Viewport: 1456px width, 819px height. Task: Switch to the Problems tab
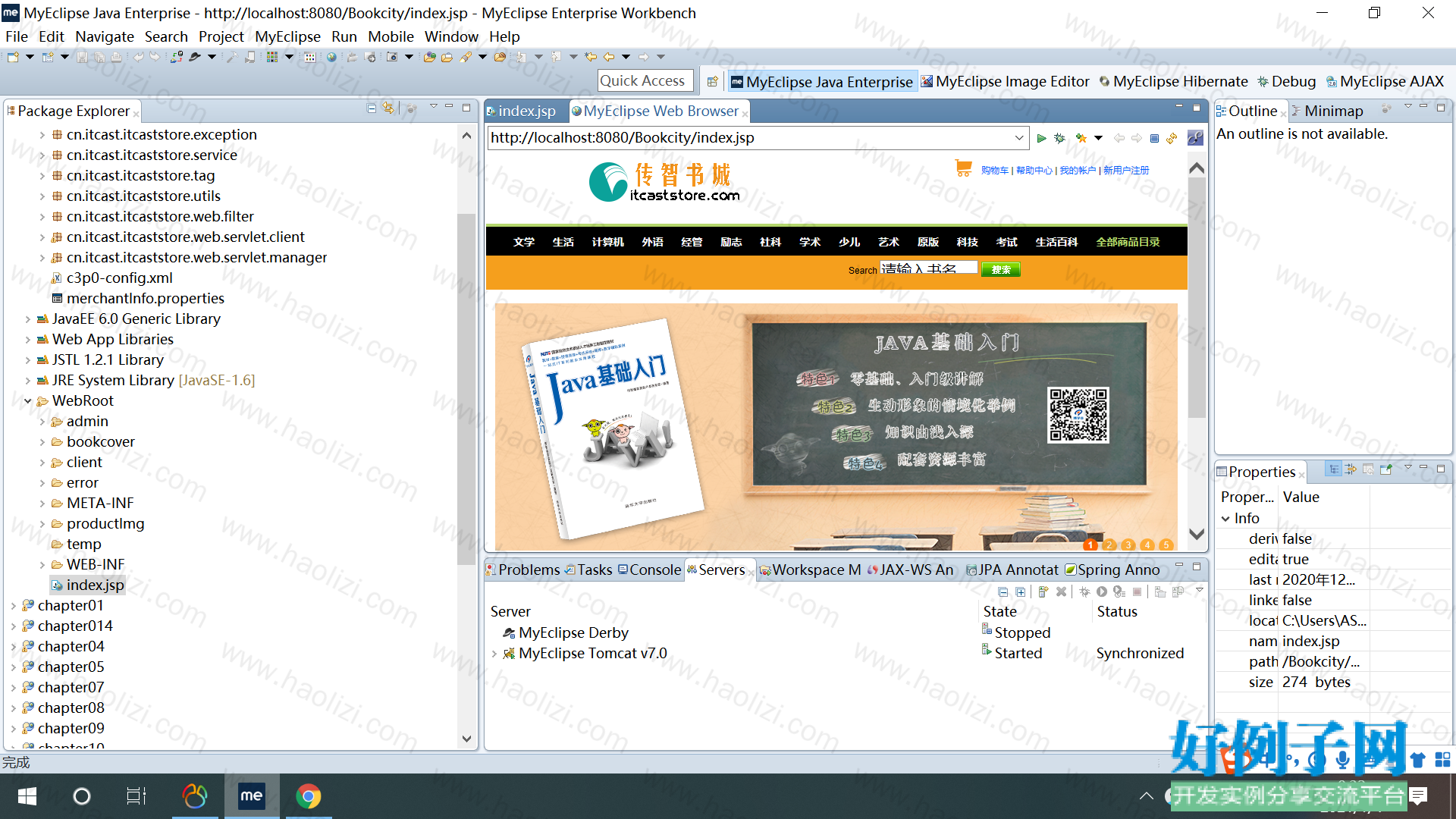(x=522, y=570)
